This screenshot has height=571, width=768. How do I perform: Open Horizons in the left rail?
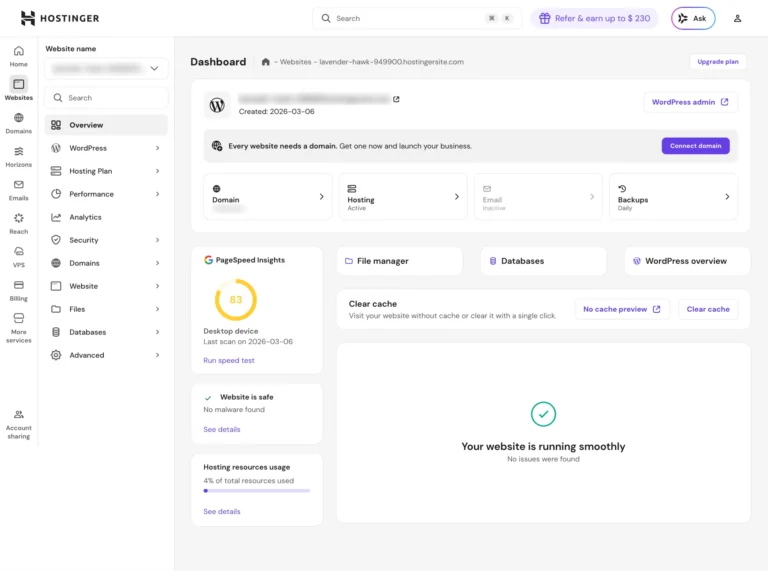pos(19,157)
